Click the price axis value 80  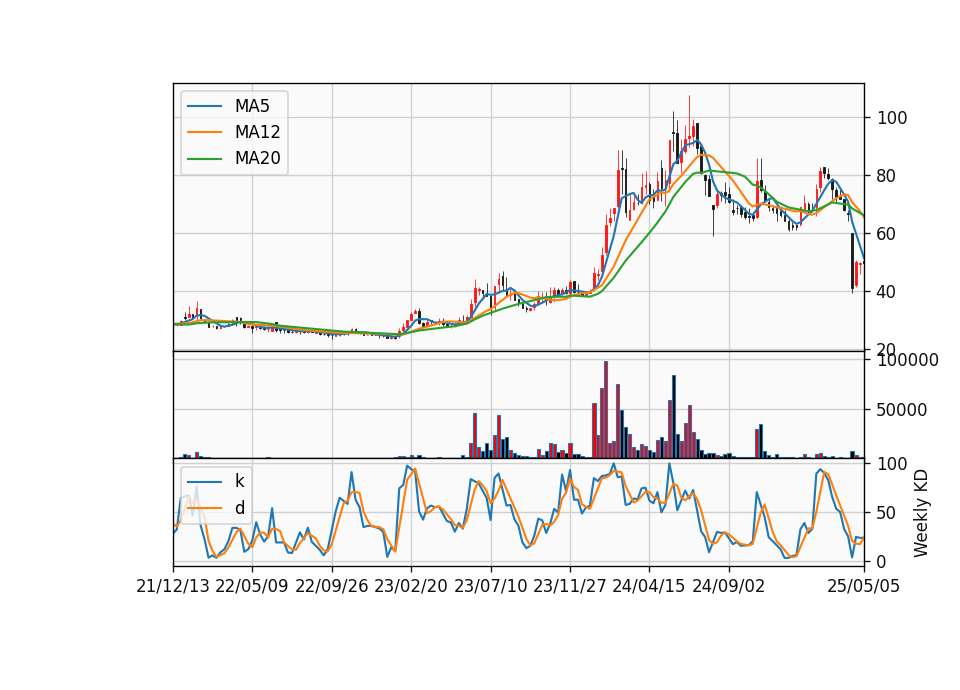[886, 176]
